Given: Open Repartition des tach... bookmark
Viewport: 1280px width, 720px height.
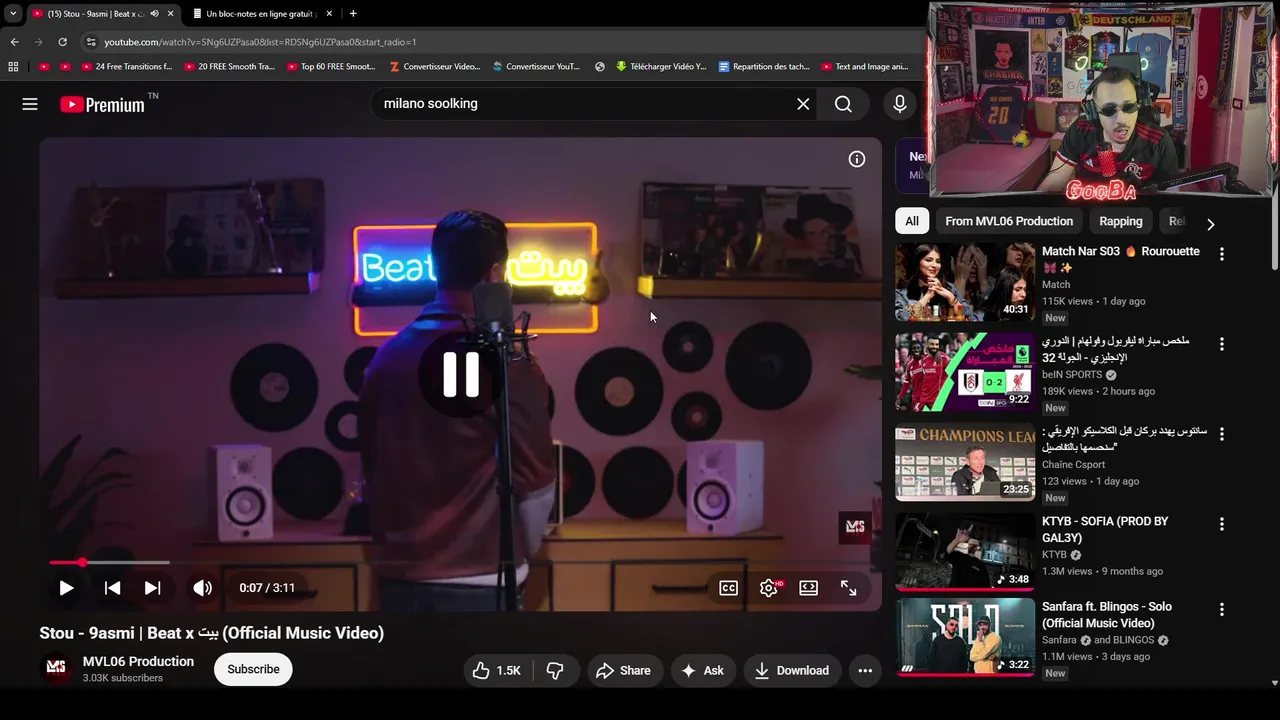Looking at the screenshot, I should [x=764, y=67].
